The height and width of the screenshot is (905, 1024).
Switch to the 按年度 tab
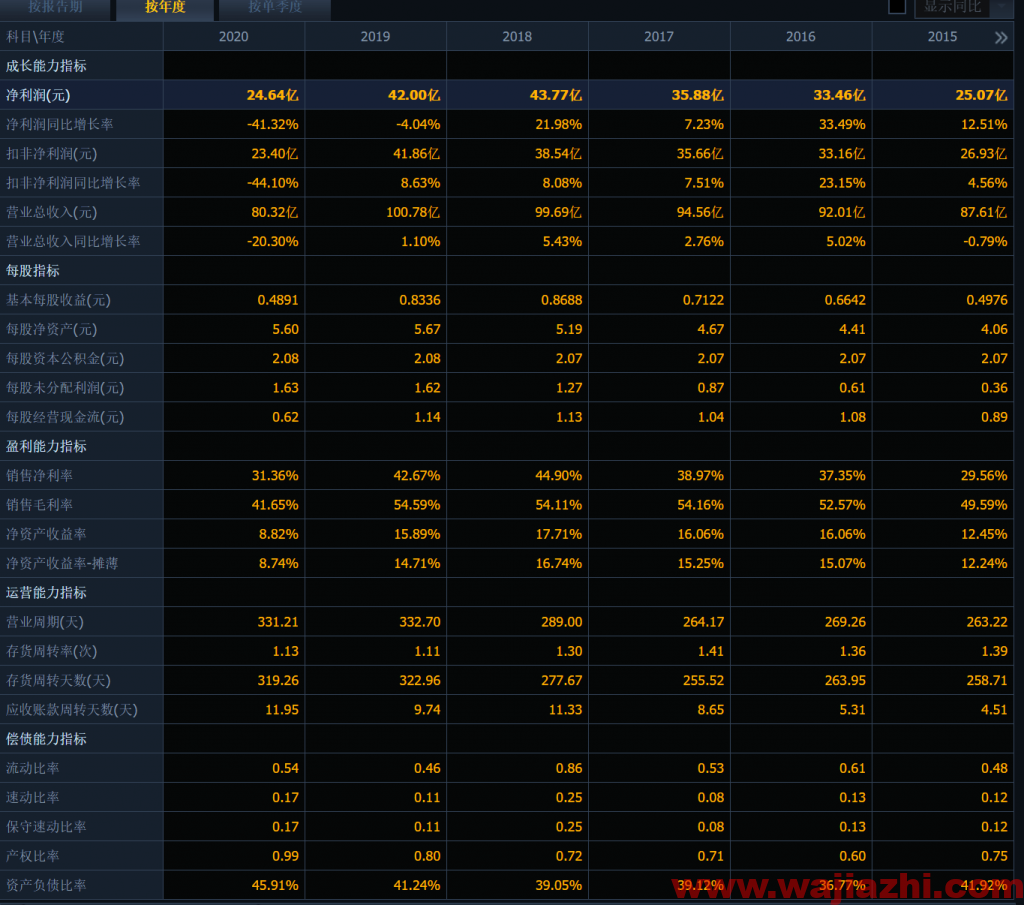pyautogui.click(x=165, y=8)
